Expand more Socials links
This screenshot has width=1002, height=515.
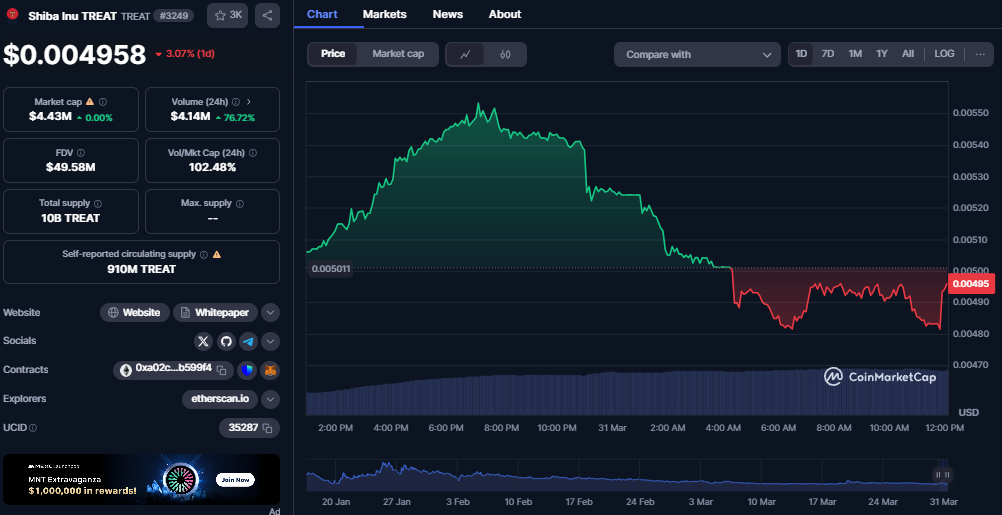(270, 341)
